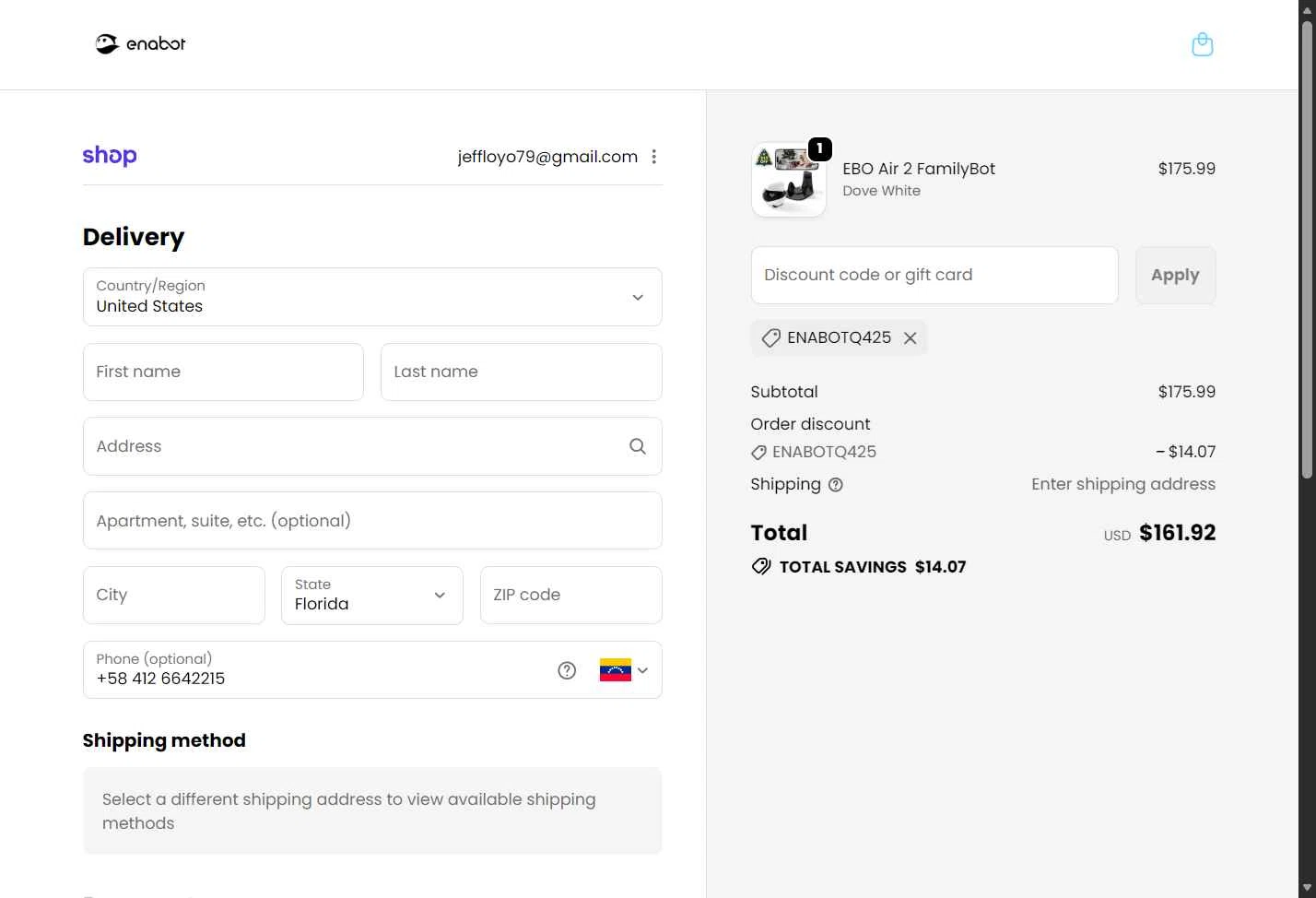Image resolution: width=1316 pixels, height=898 pixels.
Task: Click the – $14.07 discount amount
Action: [1185, 452]
